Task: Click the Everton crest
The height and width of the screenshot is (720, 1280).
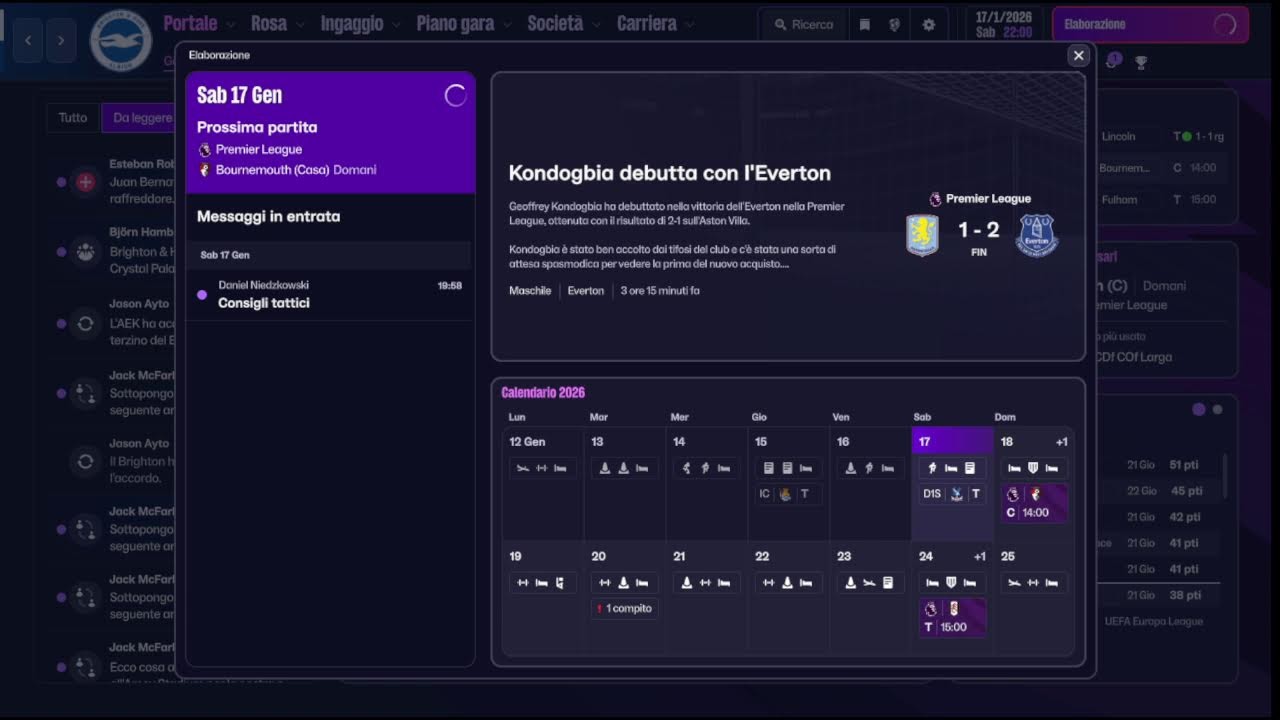Action: tap(1037, 236)
